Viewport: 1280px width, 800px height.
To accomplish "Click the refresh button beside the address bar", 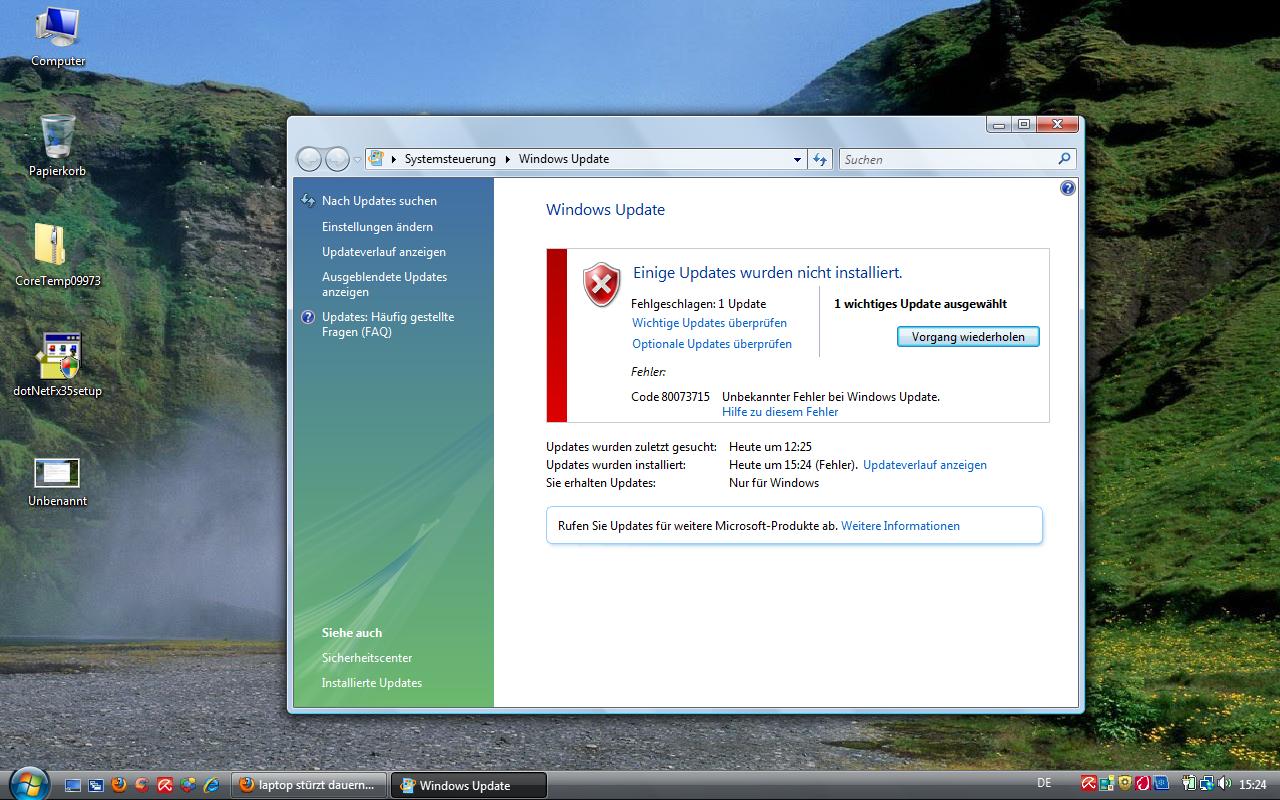I will tap(820, 159).
